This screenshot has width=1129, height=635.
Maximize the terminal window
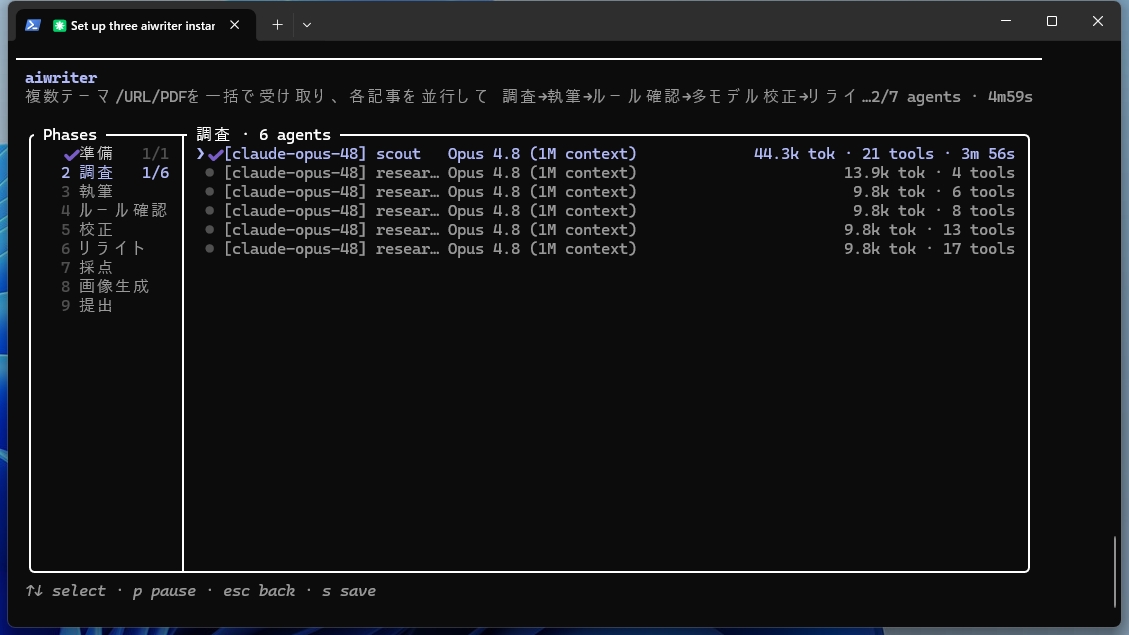pos(1052,21)
